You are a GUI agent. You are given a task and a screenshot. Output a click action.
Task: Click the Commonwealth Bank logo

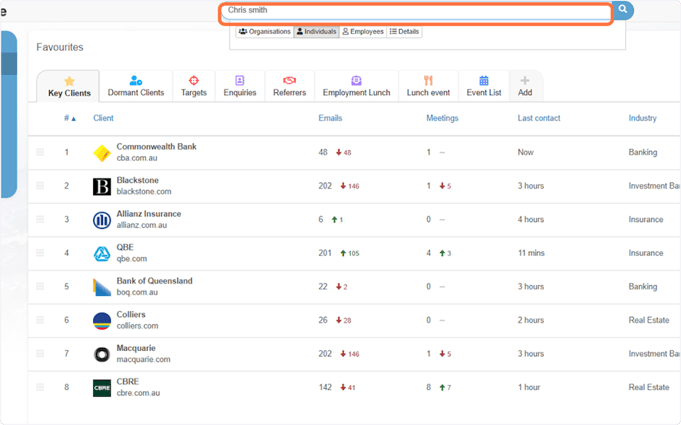coord(102,153)
